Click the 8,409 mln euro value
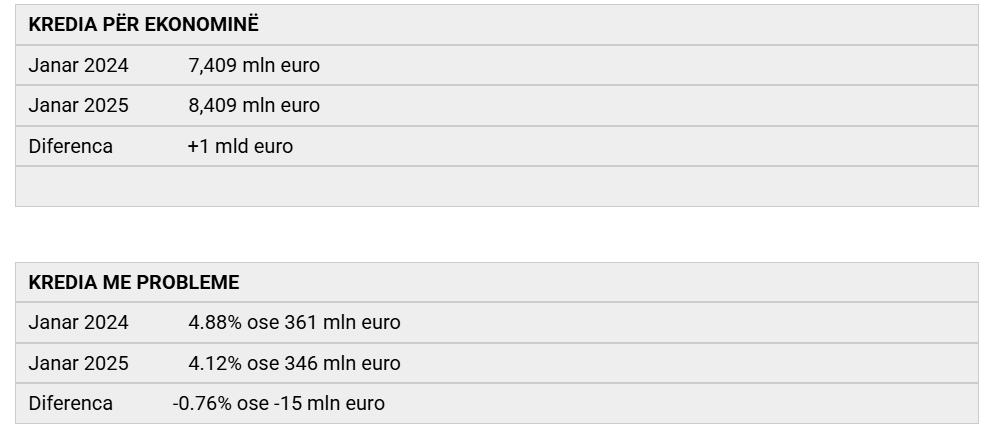987x431 pixels. tap(254, 106)
